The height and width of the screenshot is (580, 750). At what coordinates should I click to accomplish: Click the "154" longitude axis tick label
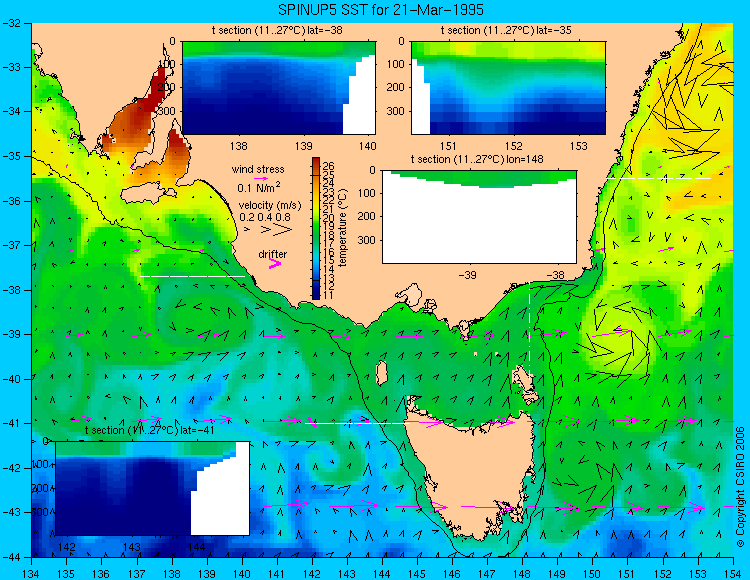[733, 574]
